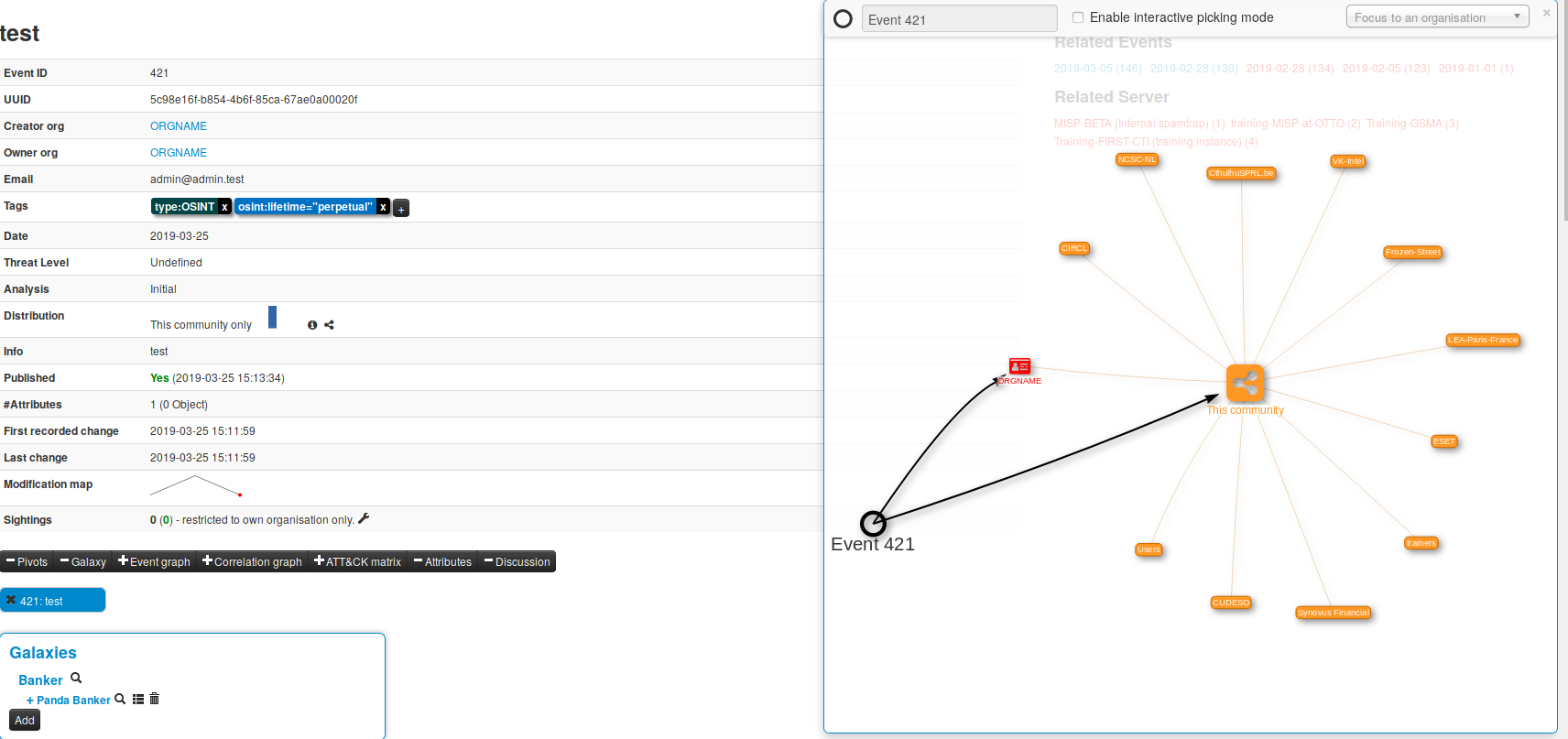1568x739 pixels.
Task: View the Panda Banker list icon
Action: [138, 699]
